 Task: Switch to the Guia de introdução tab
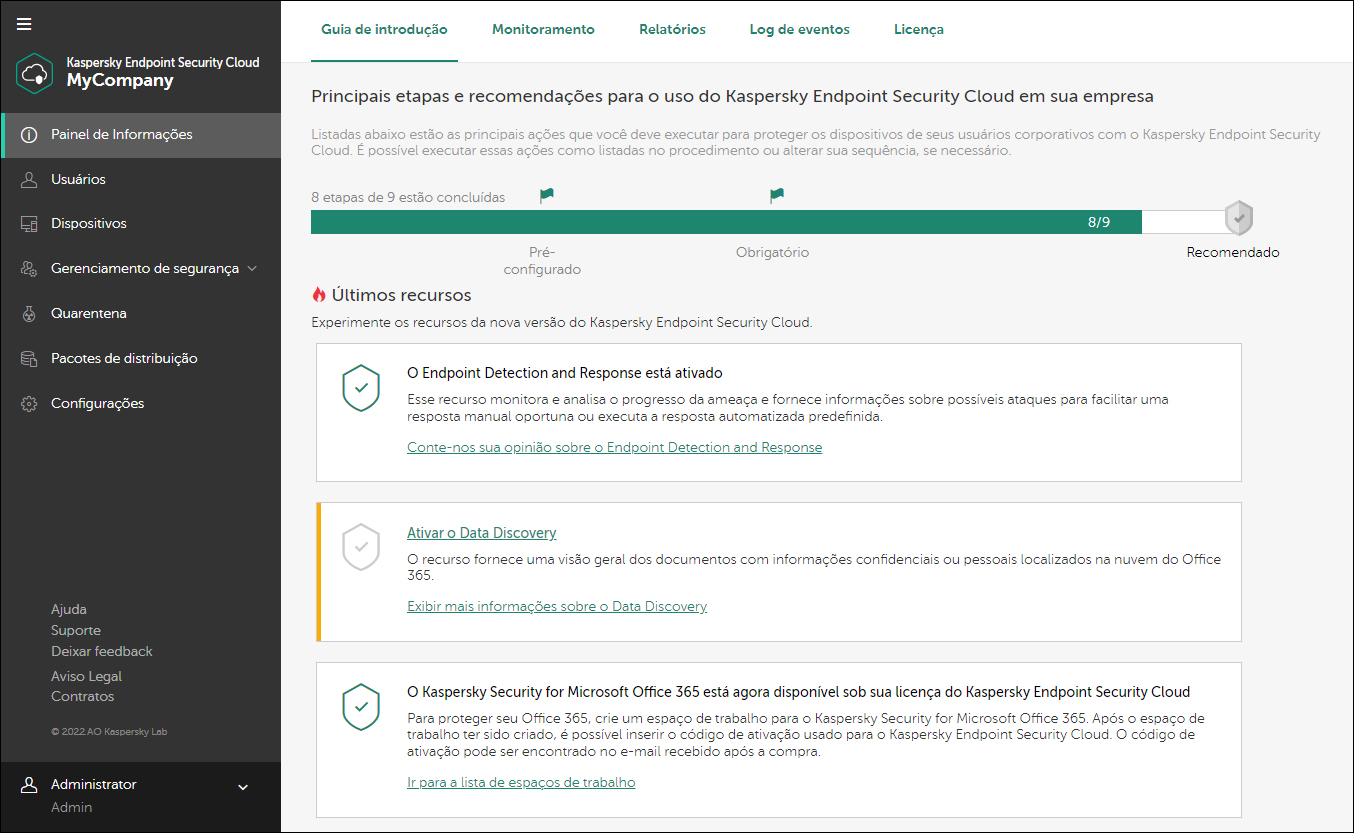[384, 30]
